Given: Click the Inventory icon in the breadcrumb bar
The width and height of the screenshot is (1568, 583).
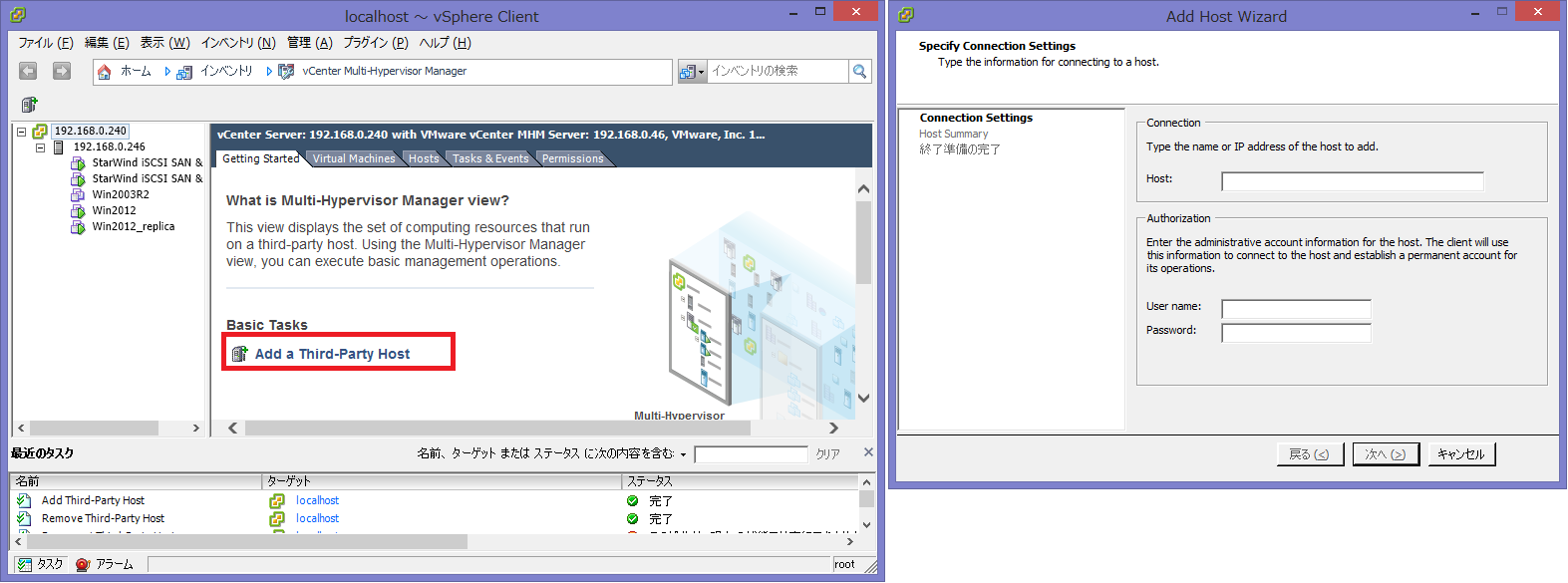Looking at the screenshot, I should tap(184, 72).
